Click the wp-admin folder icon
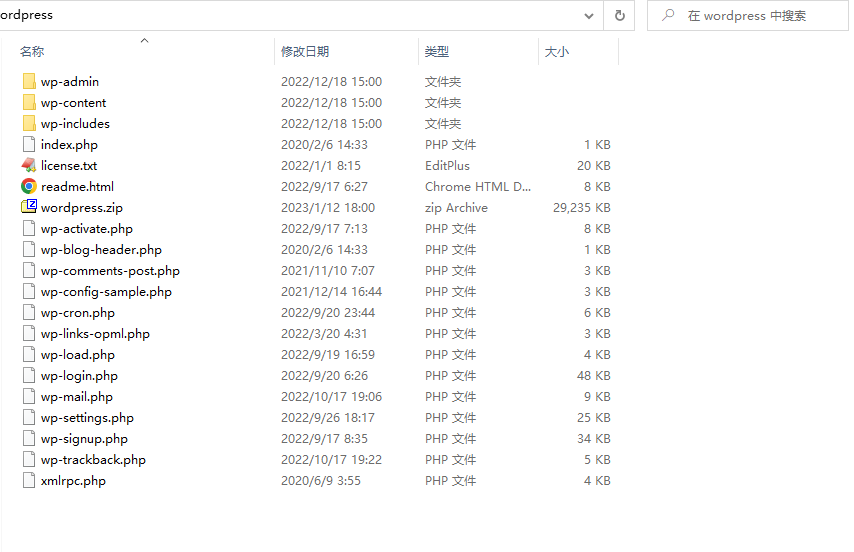The height and width of the screenshot is (552, 854). pyautogui.click(x=29, y=82)
